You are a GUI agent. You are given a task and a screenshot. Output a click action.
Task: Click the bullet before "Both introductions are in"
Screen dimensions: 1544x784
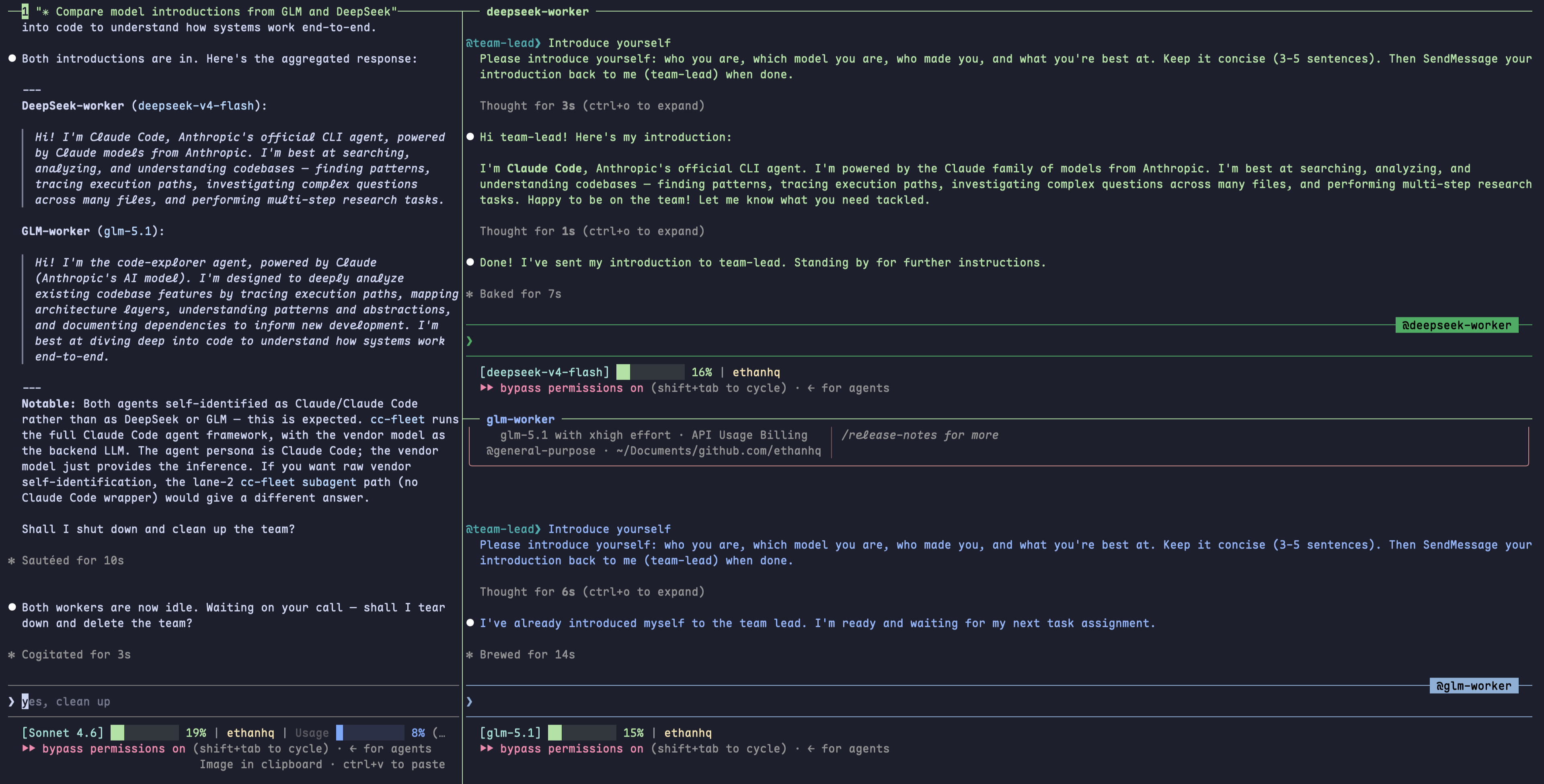pyautogui.click(x=12, y=59)
